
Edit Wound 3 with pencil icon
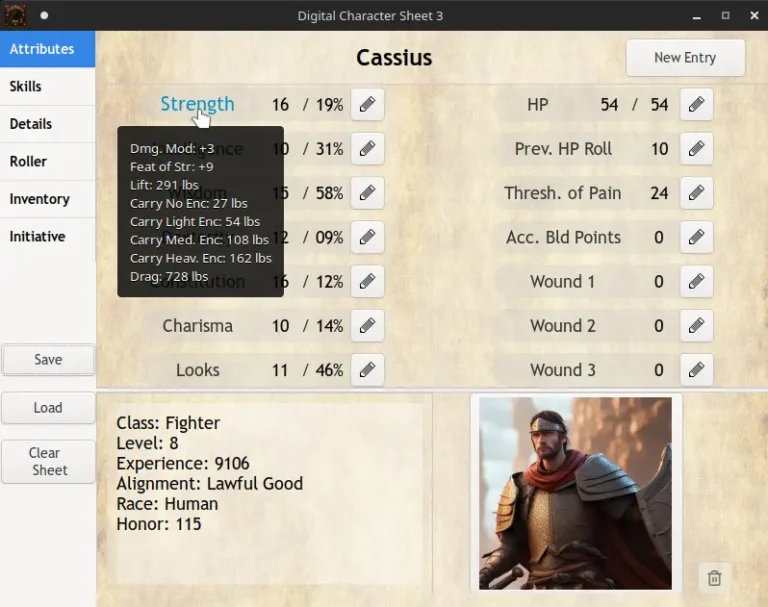tap(696, 370)
